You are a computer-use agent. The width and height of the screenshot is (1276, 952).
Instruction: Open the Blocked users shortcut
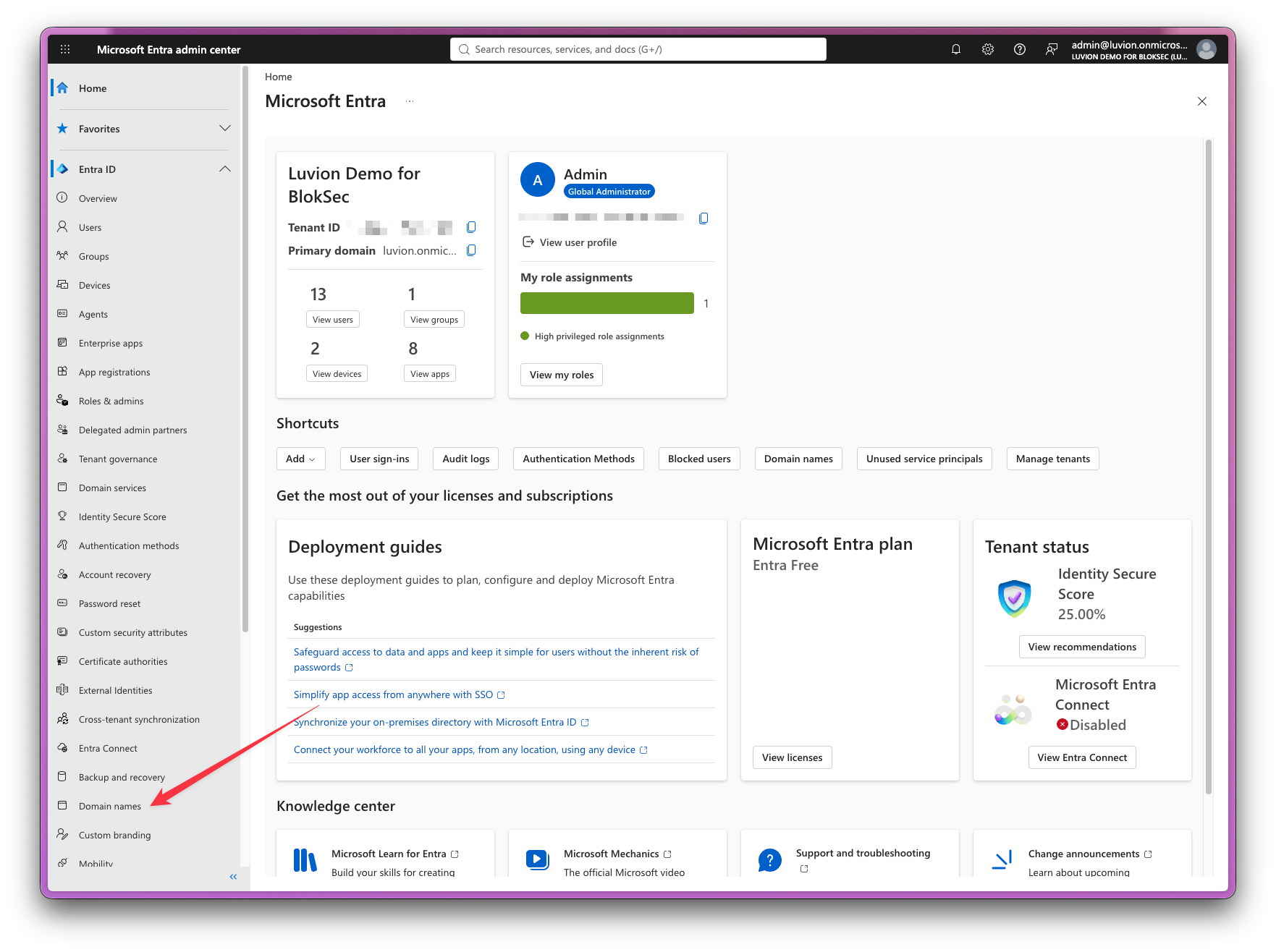click(699, 459)
